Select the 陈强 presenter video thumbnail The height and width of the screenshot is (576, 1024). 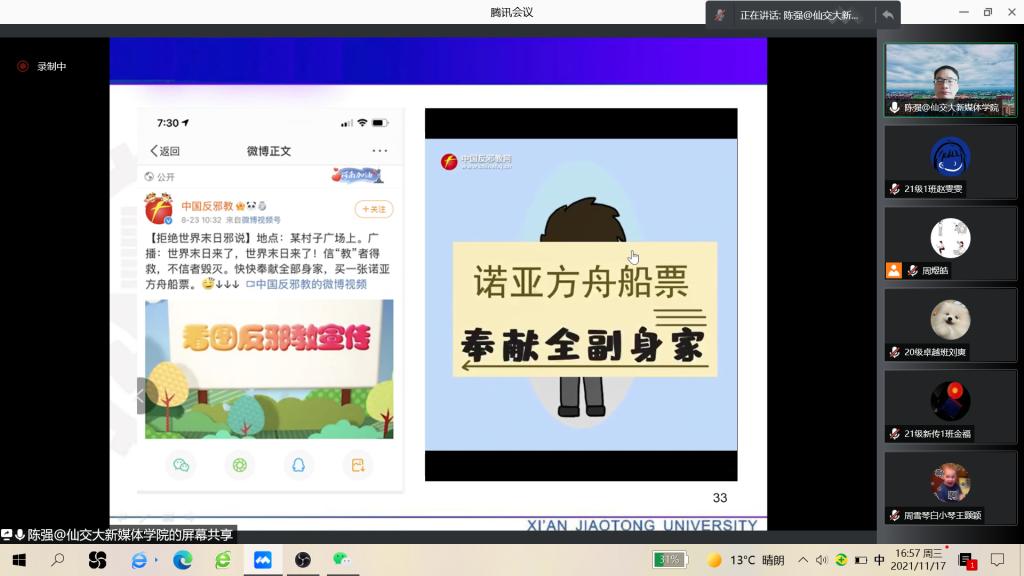coord(949,80)
